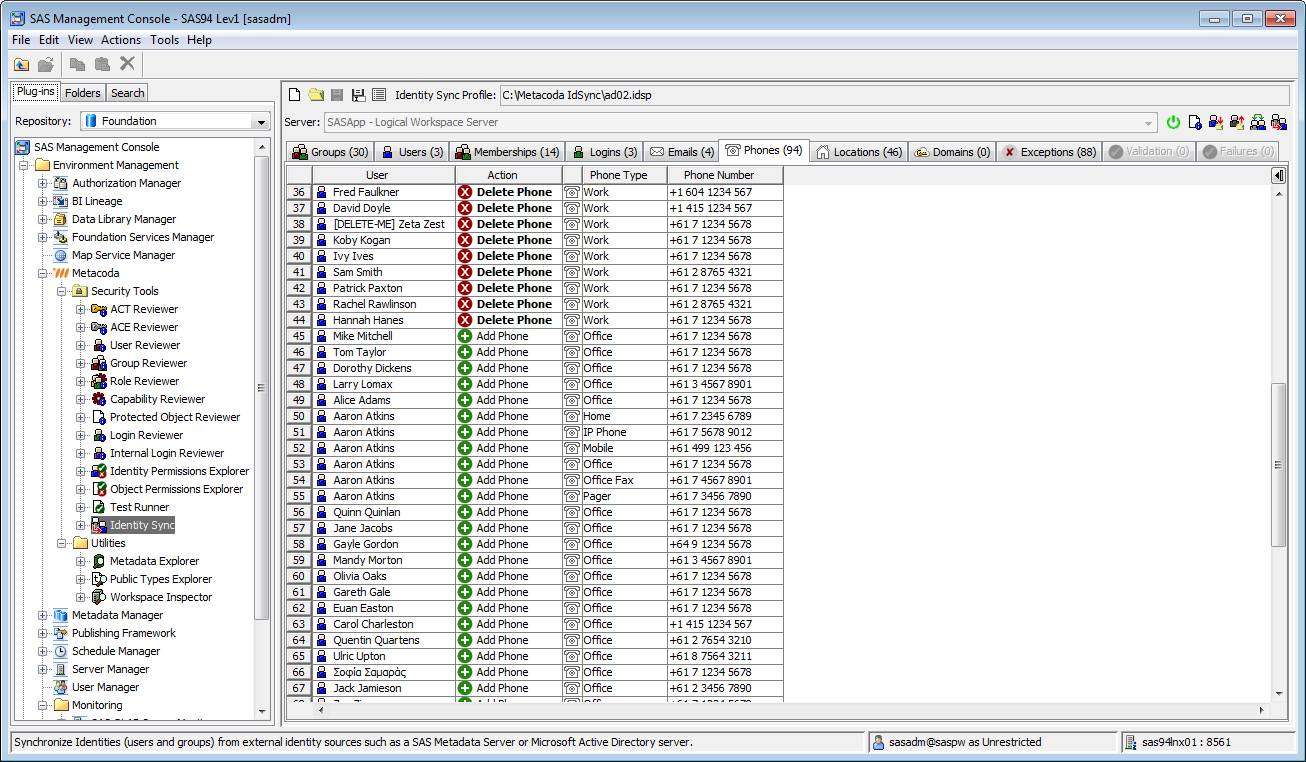Click the Map Service Manager globe icon
Viewport: 1306px width, 762px height.
tap(61, 255)
